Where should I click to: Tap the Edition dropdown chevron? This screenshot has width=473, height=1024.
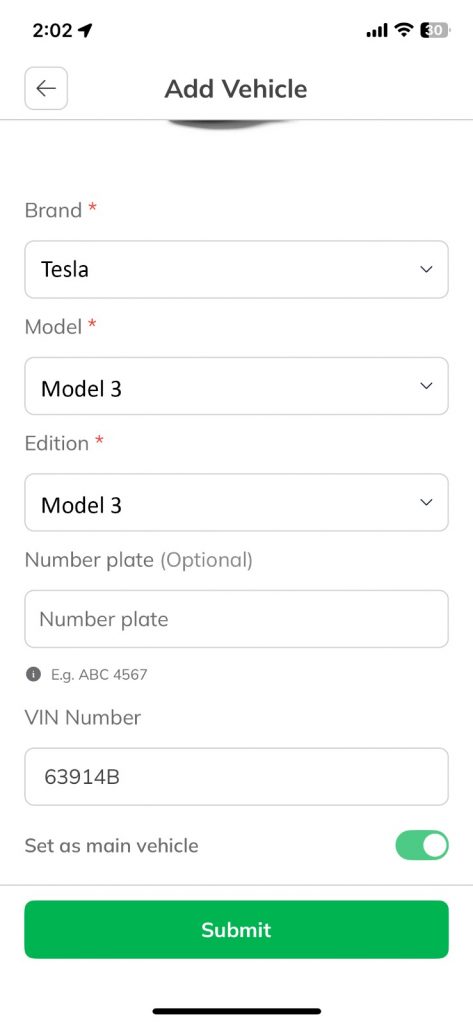426,502
